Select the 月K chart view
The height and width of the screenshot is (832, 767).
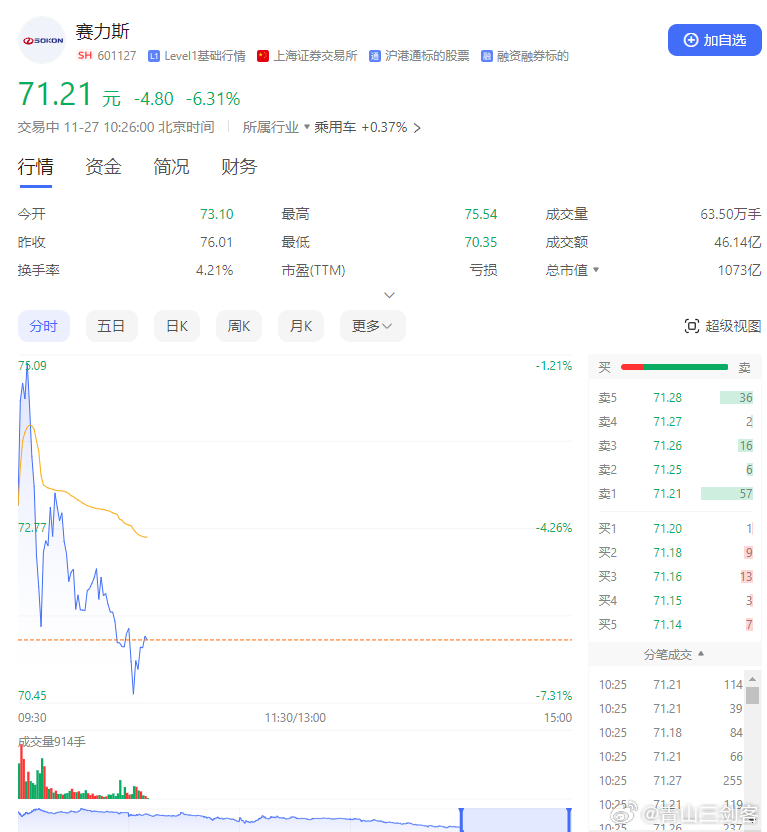pyautogui.click(x=301, y=326)
